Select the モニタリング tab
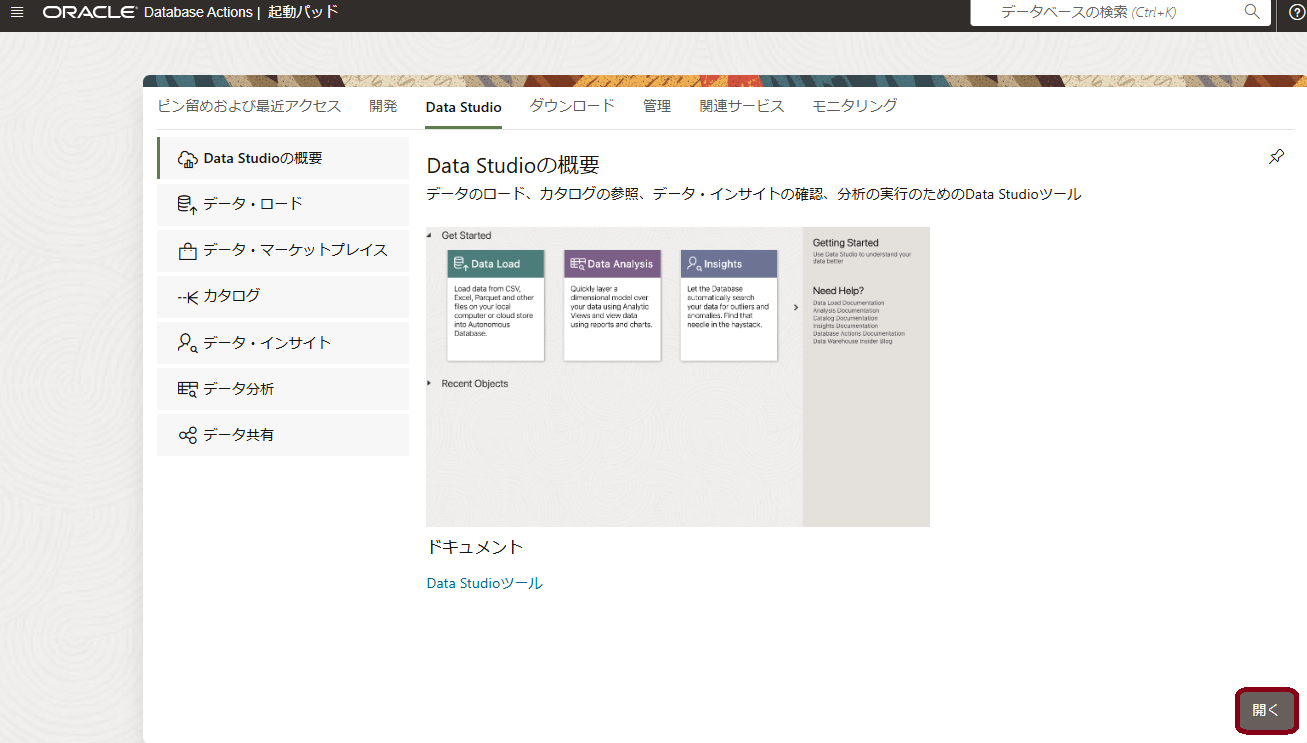 tap(854, 106)
